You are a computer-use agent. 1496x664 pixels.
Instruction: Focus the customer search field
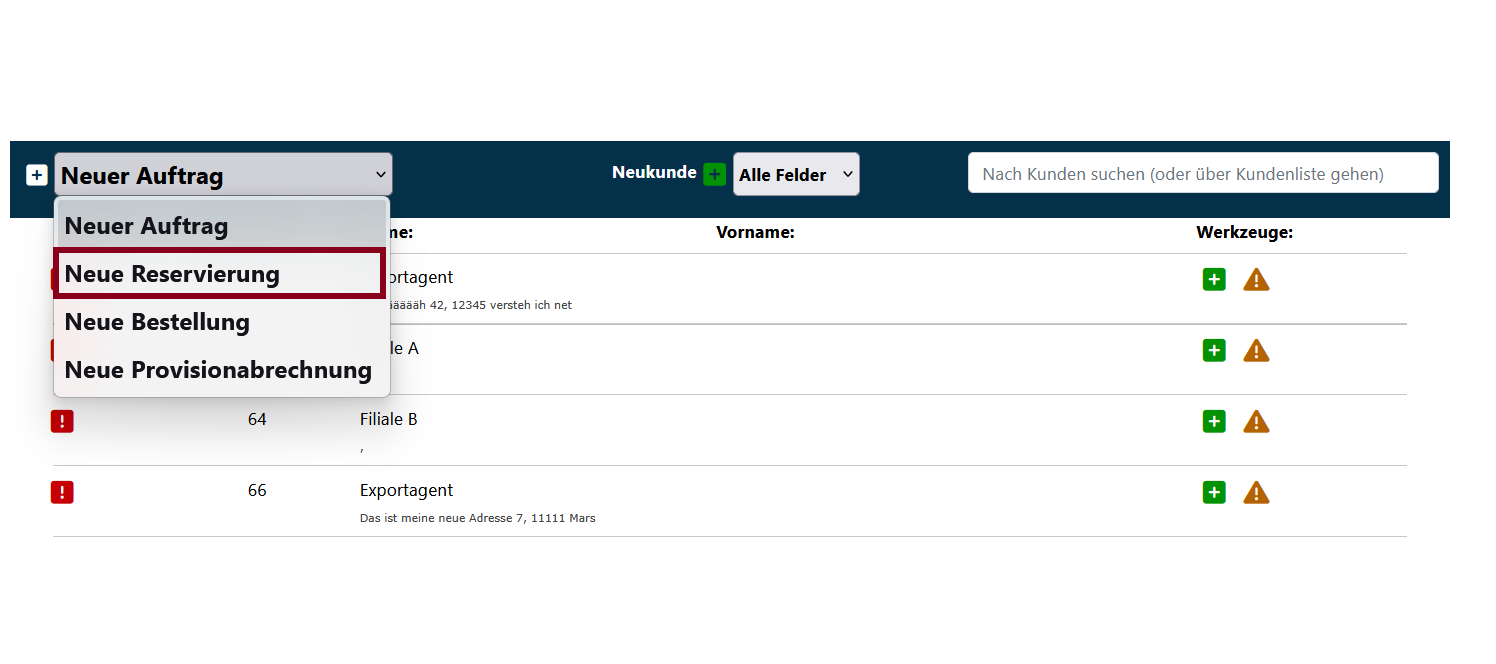1202,174
